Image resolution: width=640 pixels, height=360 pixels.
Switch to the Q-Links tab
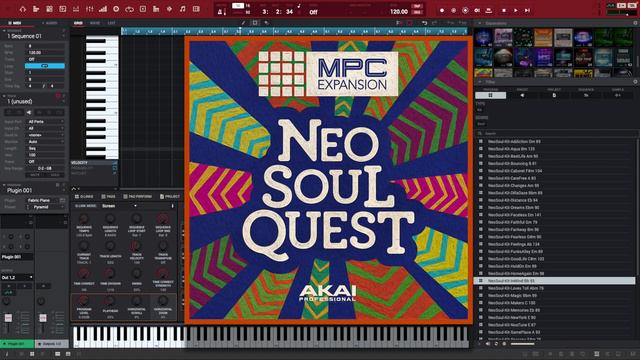(x=84, y=197)
